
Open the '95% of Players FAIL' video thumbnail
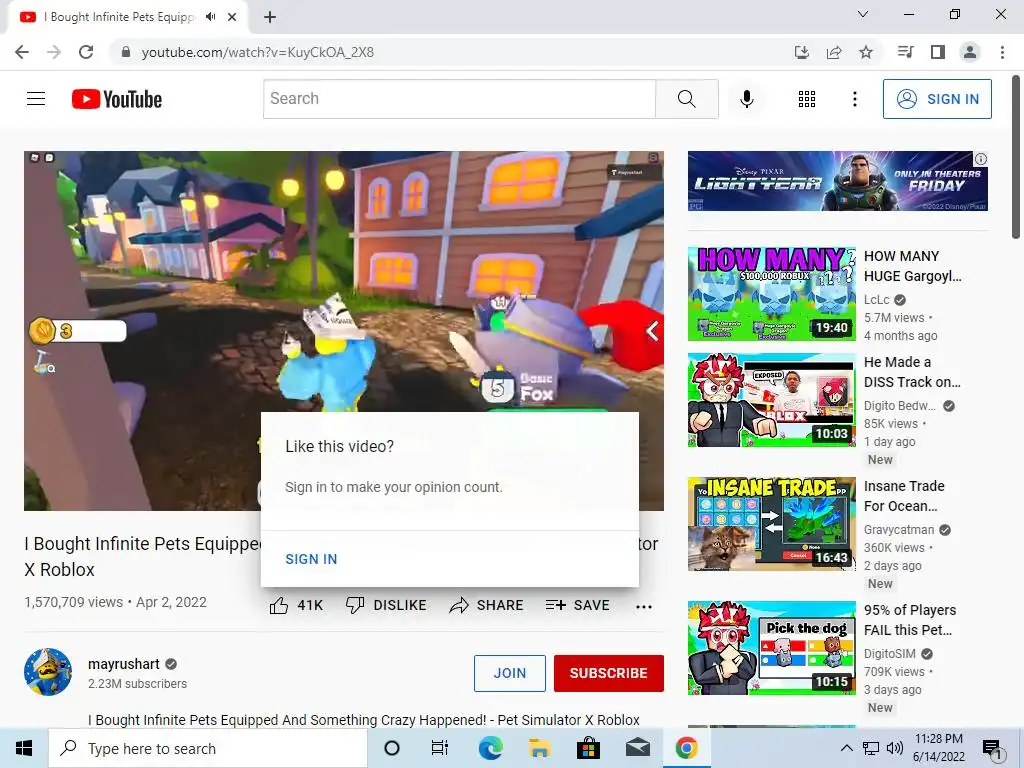[771, 648]
